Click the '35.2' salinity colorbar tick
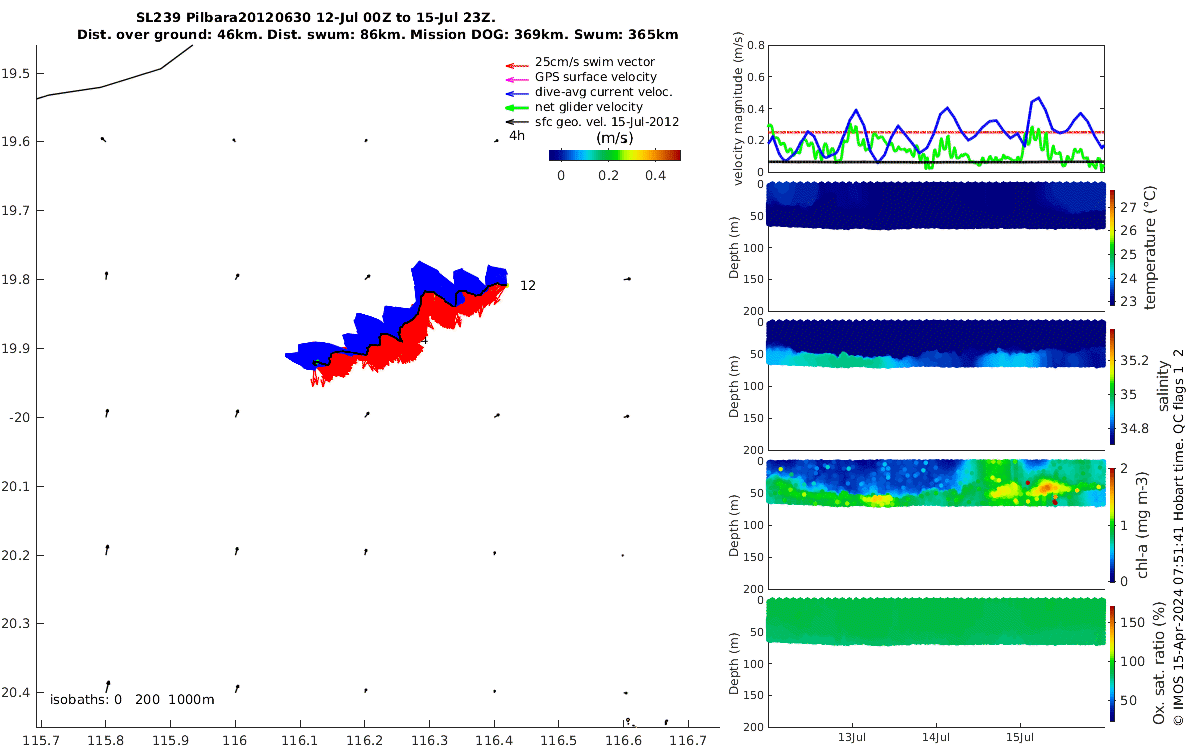The image size is (1200, 750). coord(1134,361)
